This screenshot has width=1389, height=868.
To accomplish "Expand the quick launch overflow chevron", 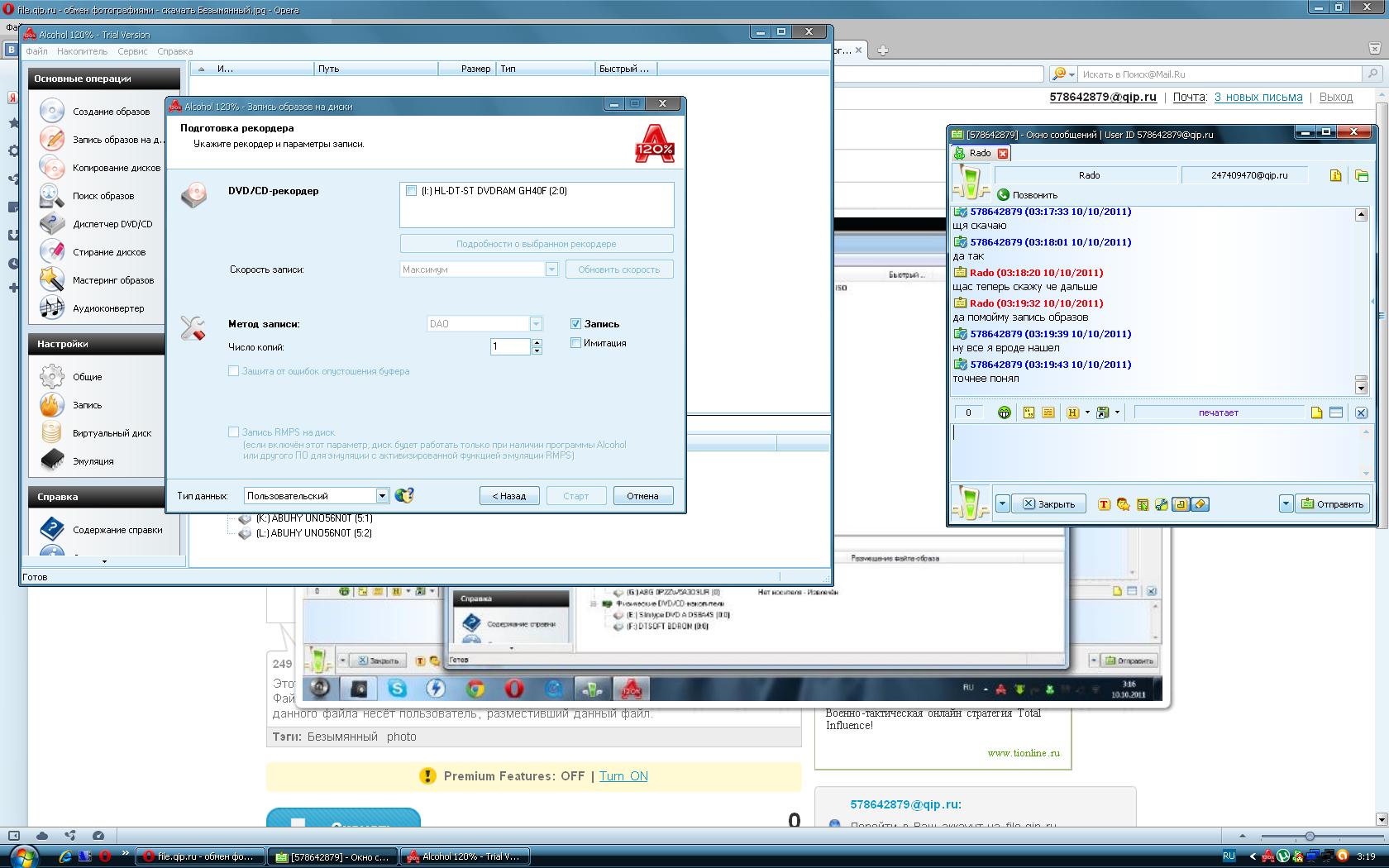I will point(125,853).
